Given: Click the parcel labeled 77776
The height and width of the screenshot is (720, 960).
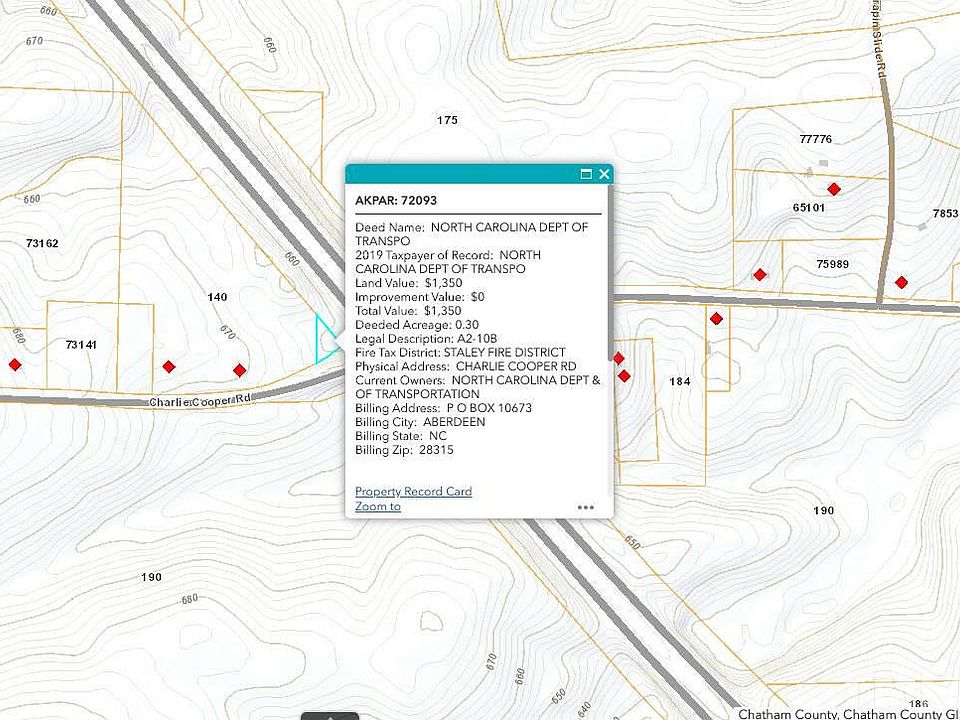Looking at the screenshot, I should [x=816, y=140].
